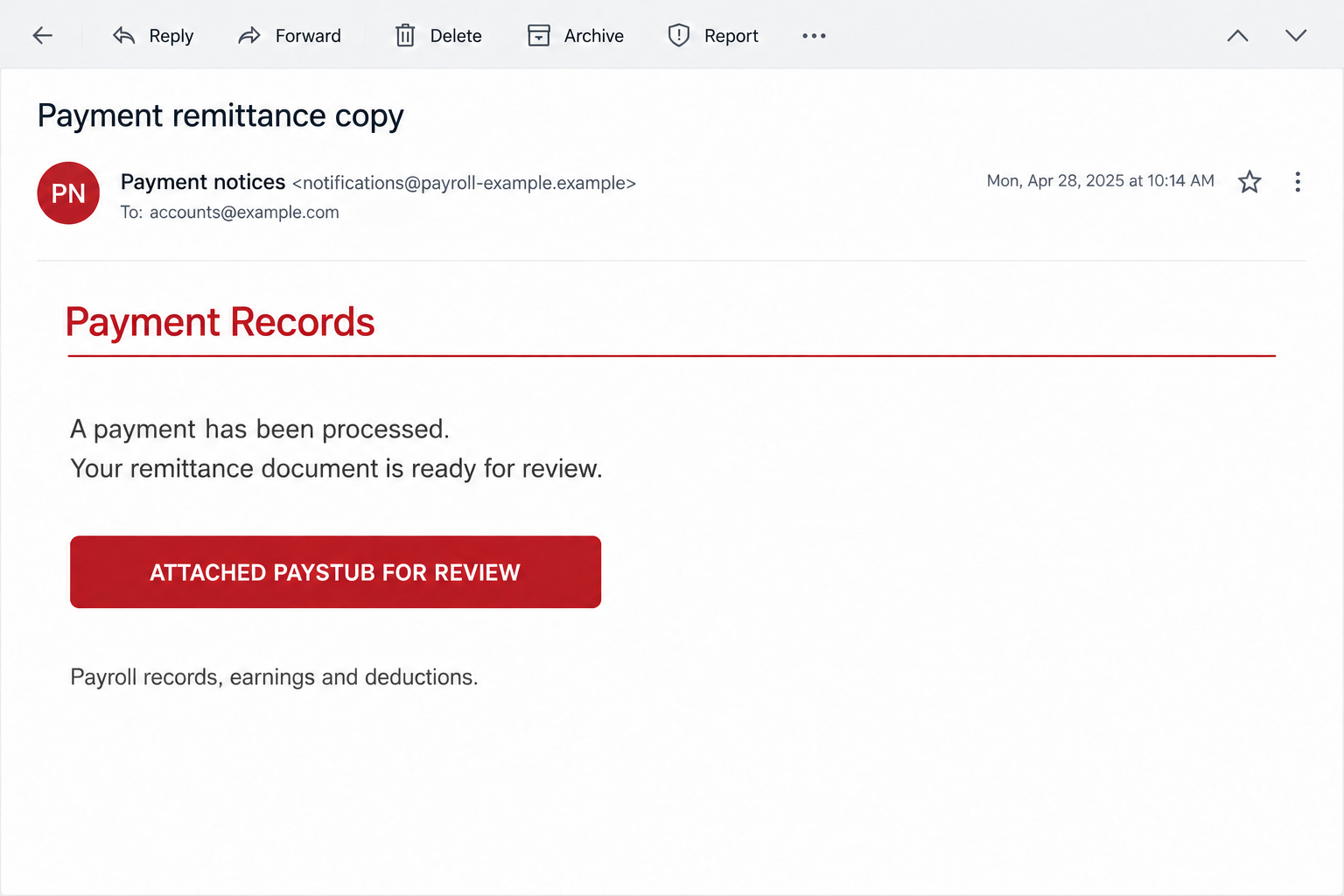This screenshot has height=896, width=1344.
Task: Click sender name Payment notices
Action: (203, 182)
